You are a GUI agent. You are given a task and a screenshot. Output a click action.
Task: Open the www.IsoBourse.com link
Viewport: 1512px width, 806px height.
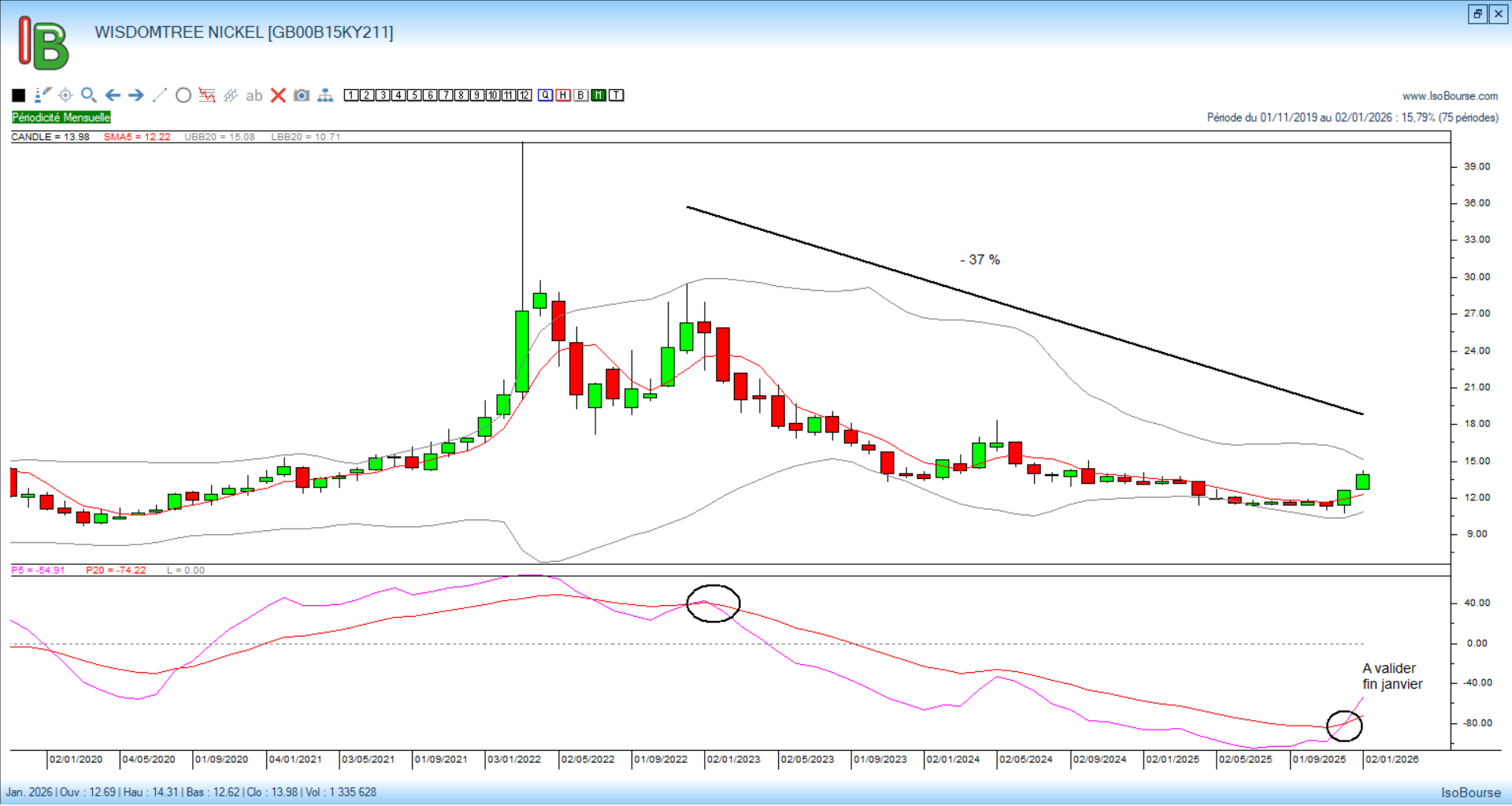pos(1450,96)
